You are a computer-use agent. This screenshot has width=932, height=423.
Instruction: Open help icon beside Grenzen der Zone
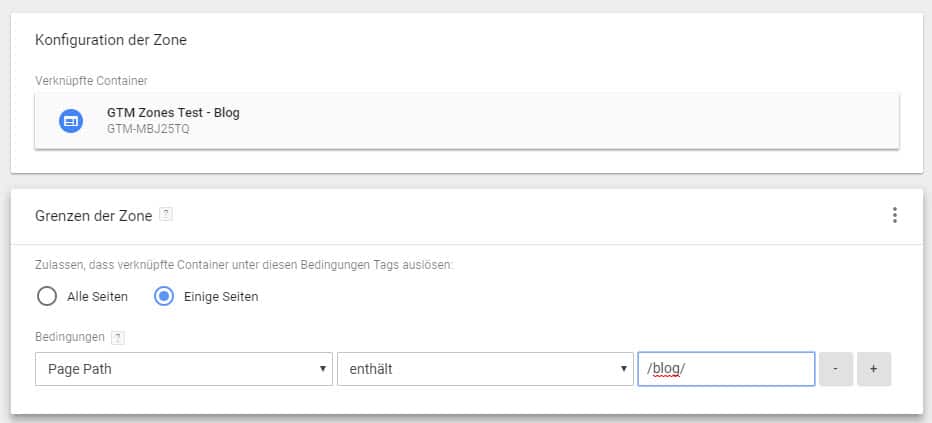[x=166, y=214]
